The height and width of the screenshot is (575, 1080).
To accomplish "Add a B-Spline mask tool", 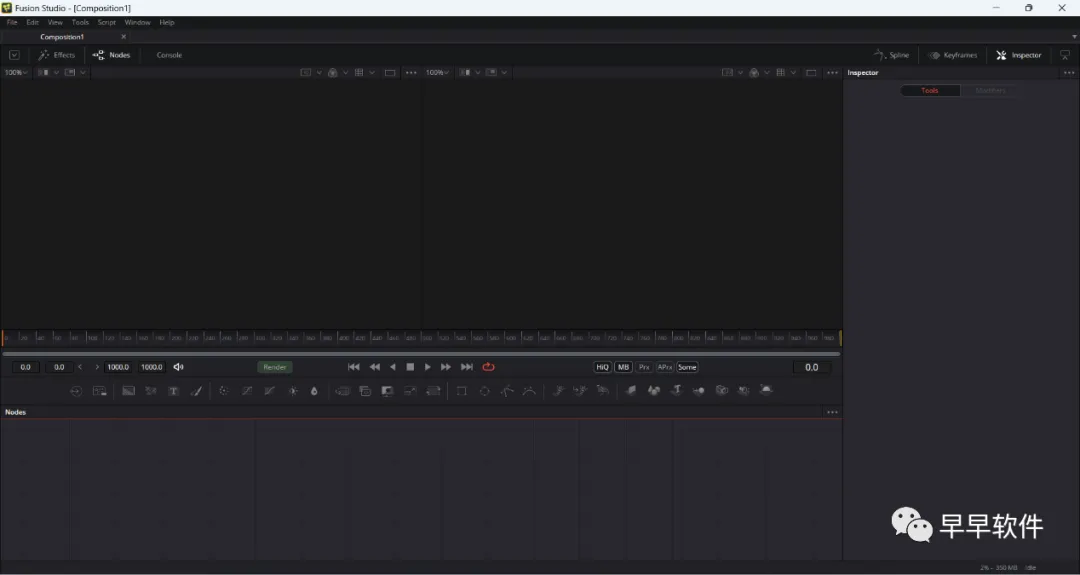I will (529, 390).
